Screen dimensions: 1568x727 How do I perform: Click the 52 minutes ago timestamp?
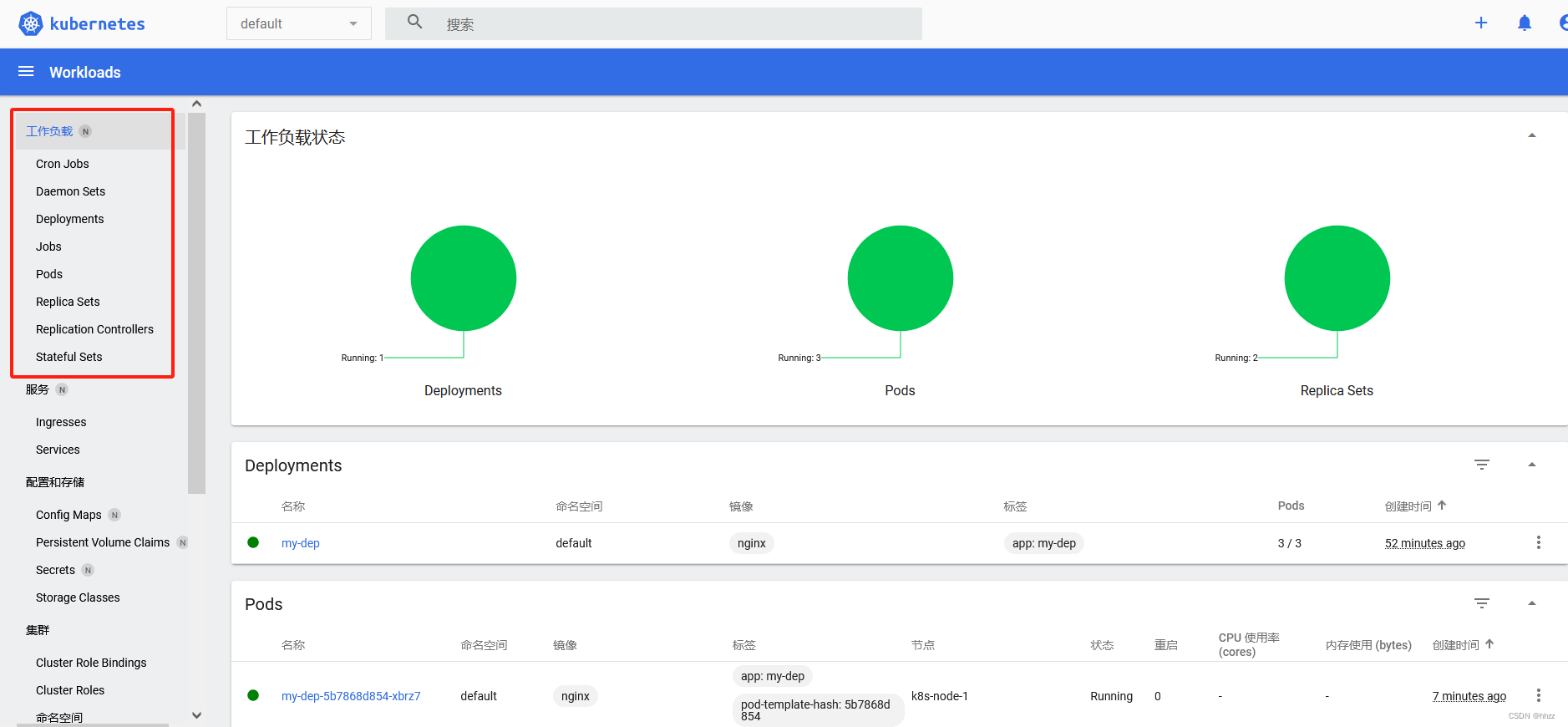point(1425,543)
